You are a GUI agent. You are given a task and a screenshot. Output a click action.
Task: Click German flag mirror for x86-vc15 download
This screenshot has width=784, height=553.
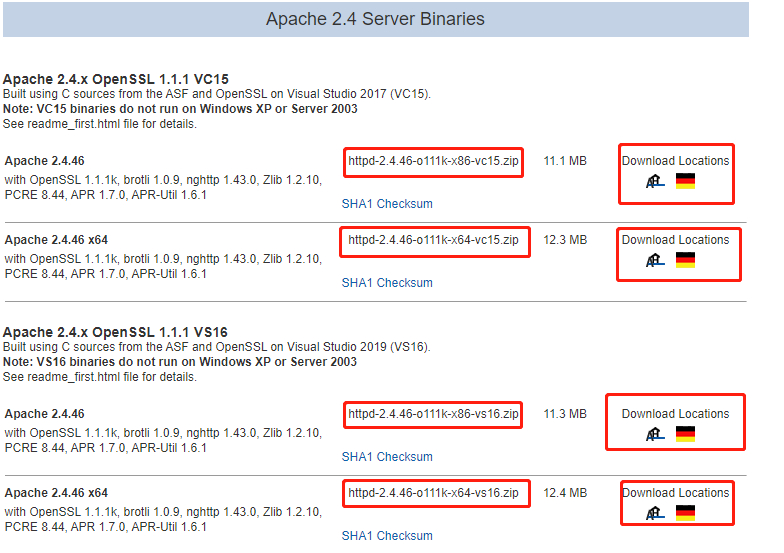click(x=685, y=181)
